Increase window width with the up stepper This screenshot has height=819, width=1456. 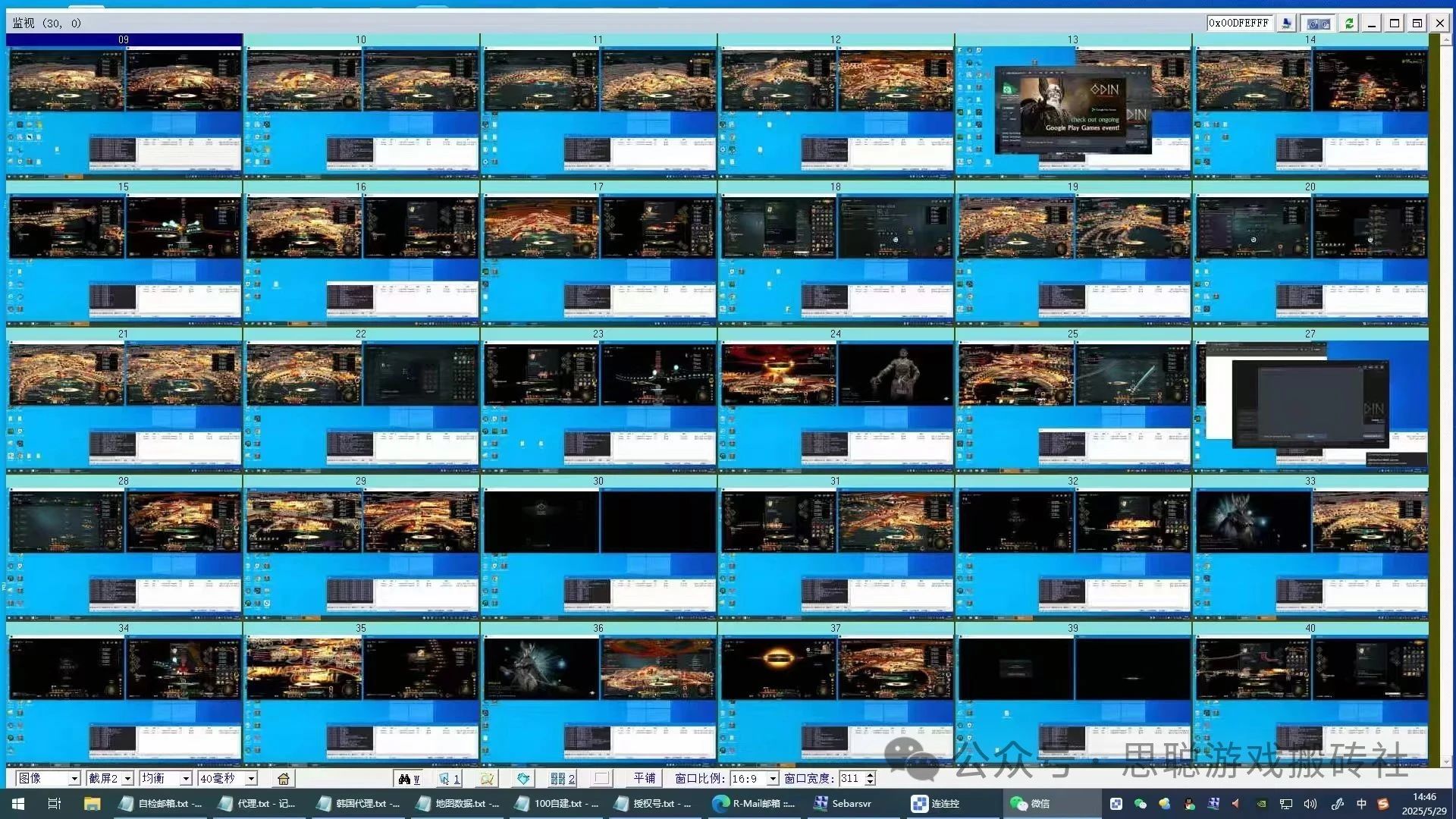coord(870,775)
